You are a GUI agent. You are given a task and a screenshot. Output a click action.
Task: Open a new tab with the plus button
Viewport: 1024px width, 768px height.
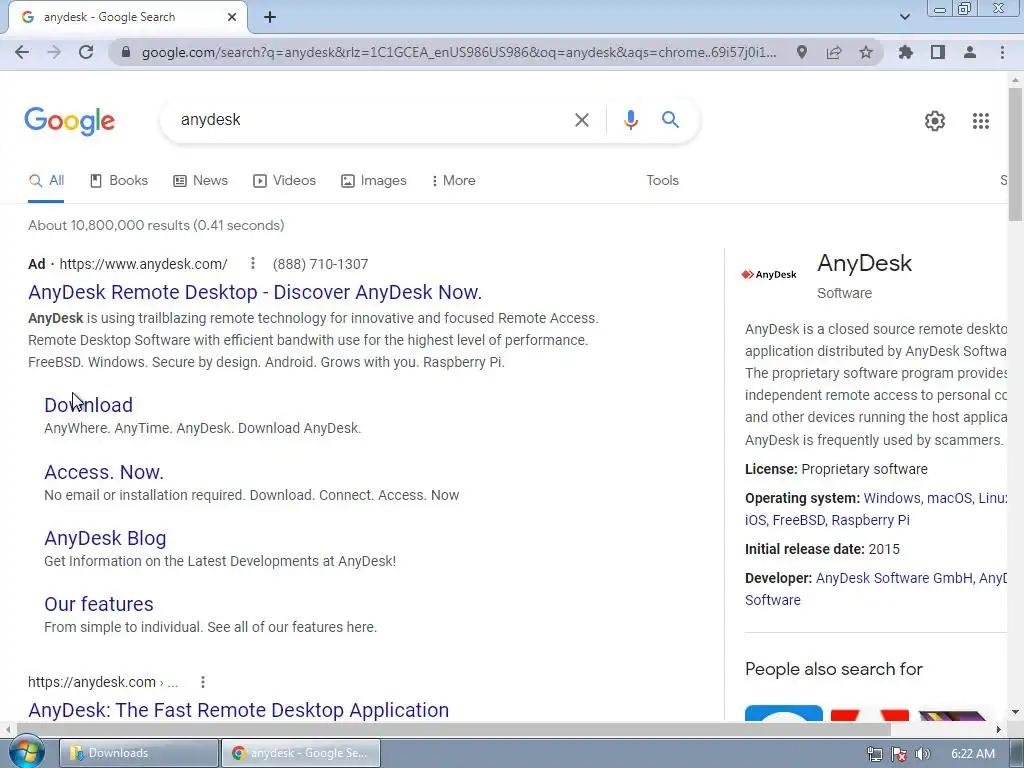[x=270, y=17]
